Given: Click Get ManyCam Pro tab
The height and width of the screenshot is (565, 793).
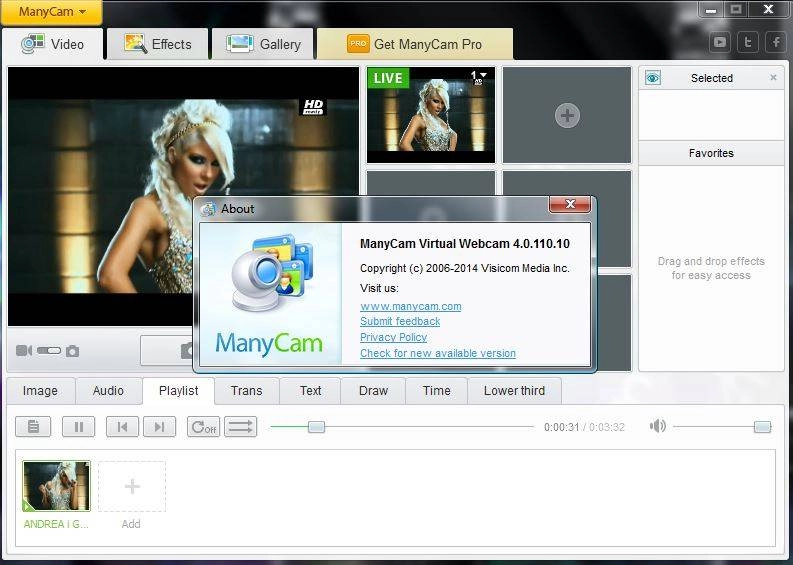Looking at the screenshot, I should pyautogui.click(x=415, y=45).
